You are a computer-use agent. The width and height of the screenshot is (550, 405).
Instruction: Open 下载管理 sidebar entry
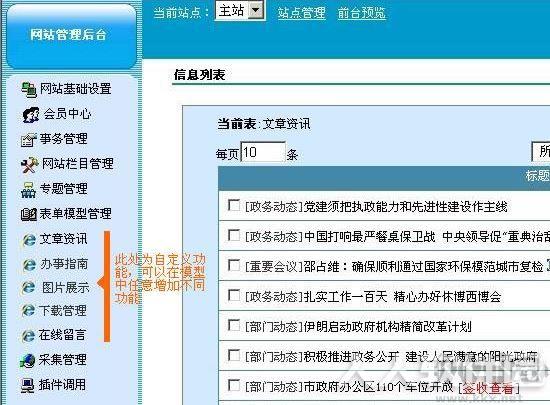(62, 310)
